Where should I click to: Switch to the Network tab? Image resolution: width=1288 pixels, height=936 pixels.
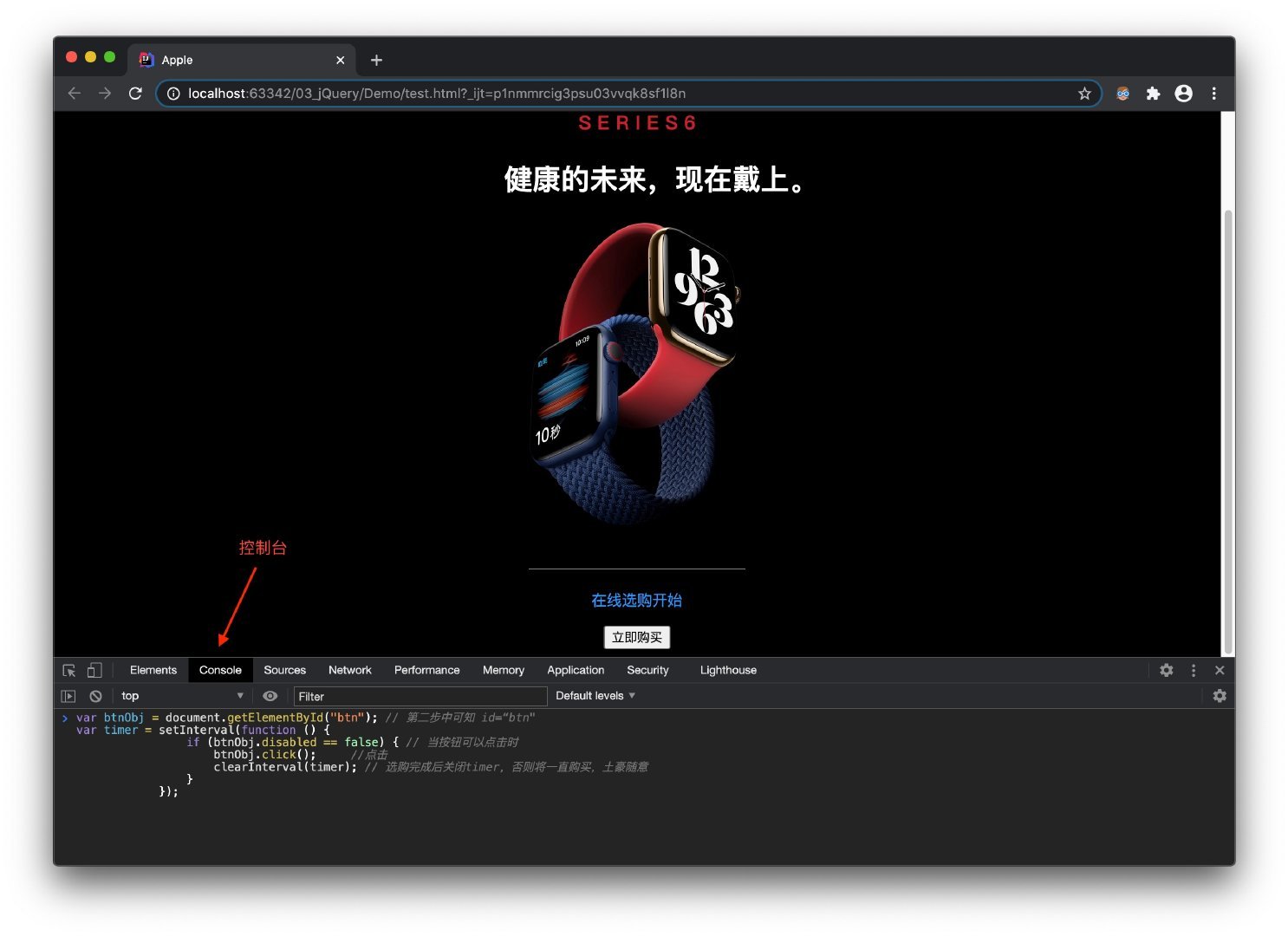click(x=350, y=670)
